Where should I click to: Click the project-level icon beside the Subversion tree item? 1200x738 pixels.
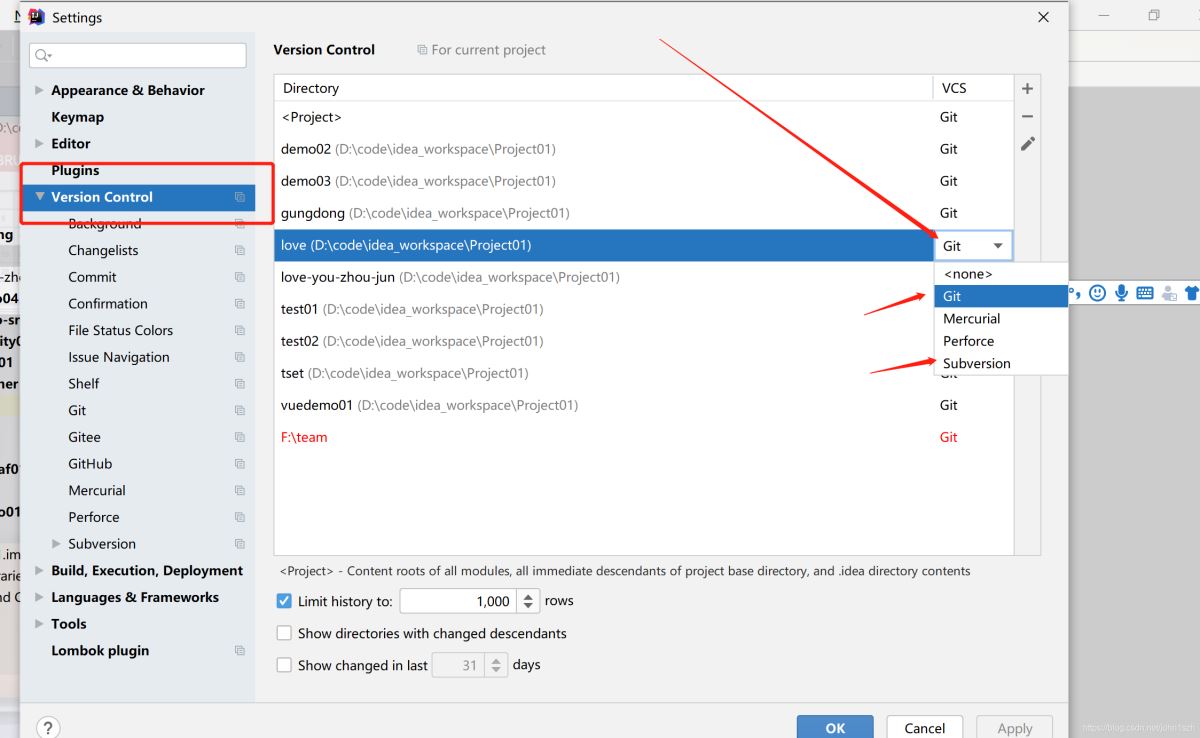click(240, 544)
